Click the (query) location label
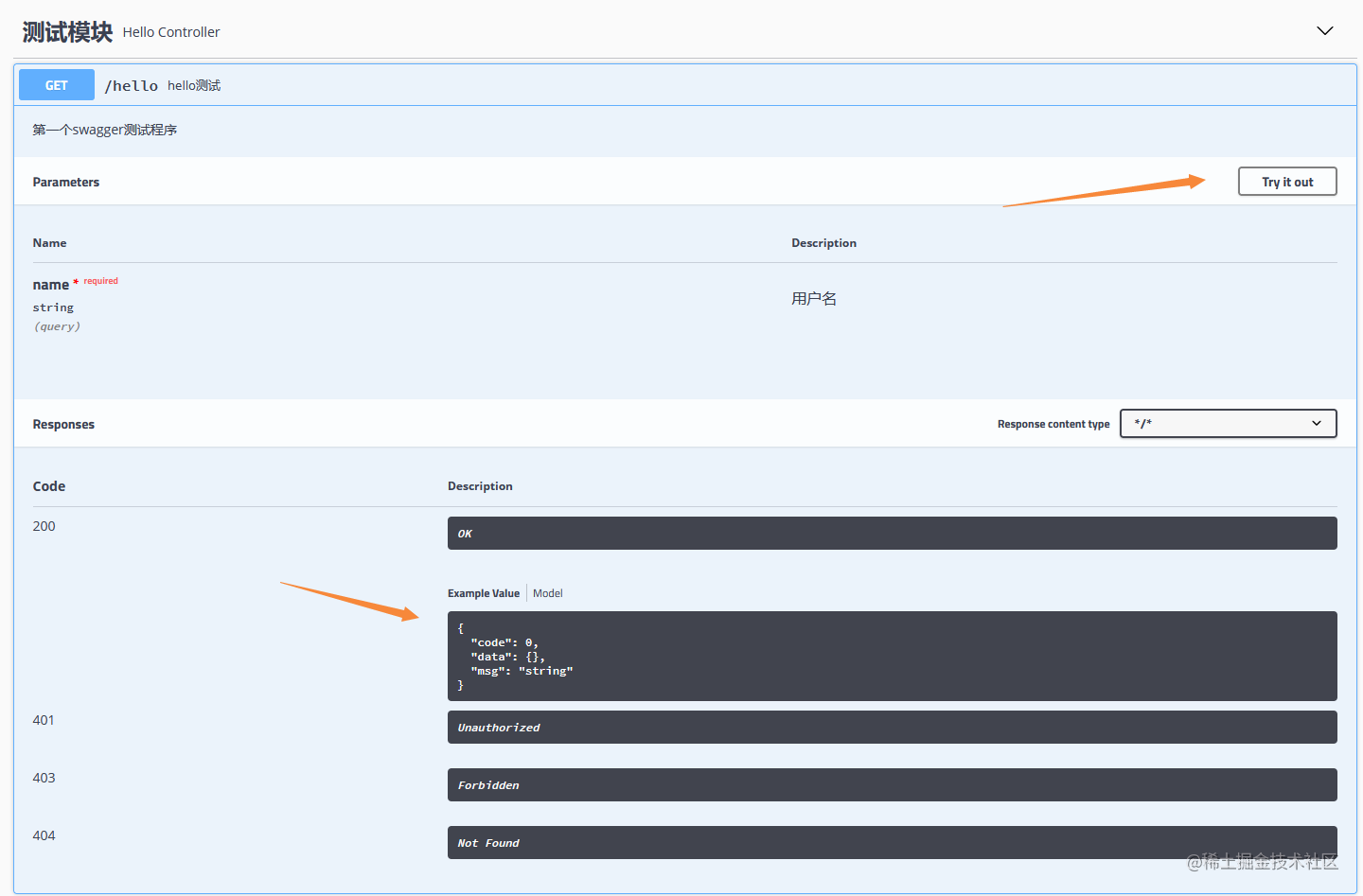Screen dimensions: 1363x896 click(57, 326)
